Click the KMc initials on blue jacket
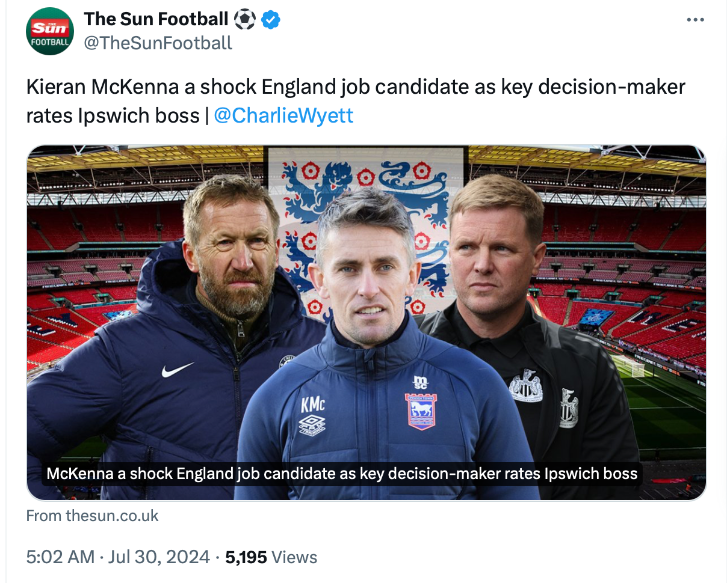Image resolution: width=727 pixels, height=583 pixels. 313,404
